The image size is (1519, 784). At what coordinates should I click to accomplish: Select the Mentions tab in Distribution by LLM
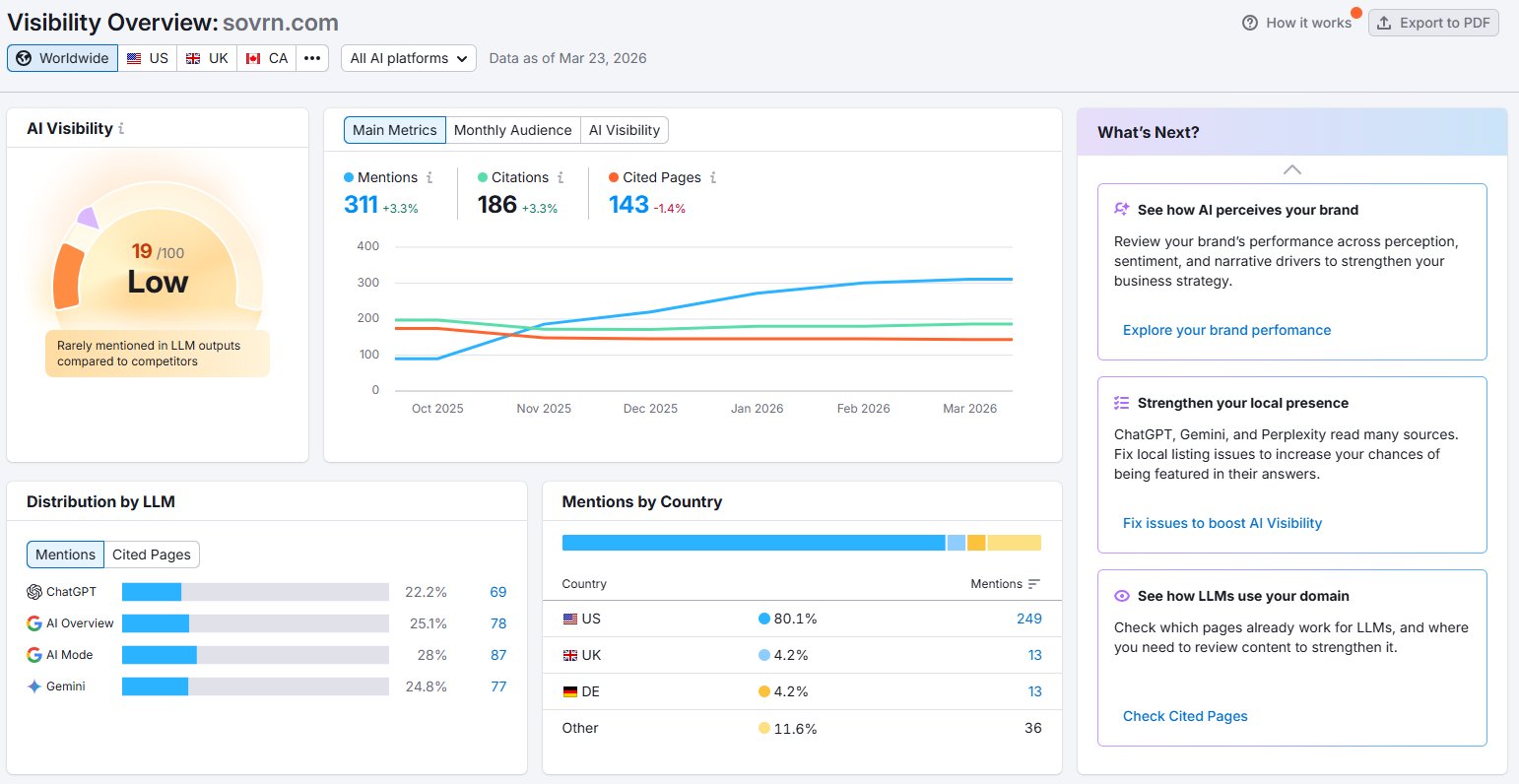[65, 555]
